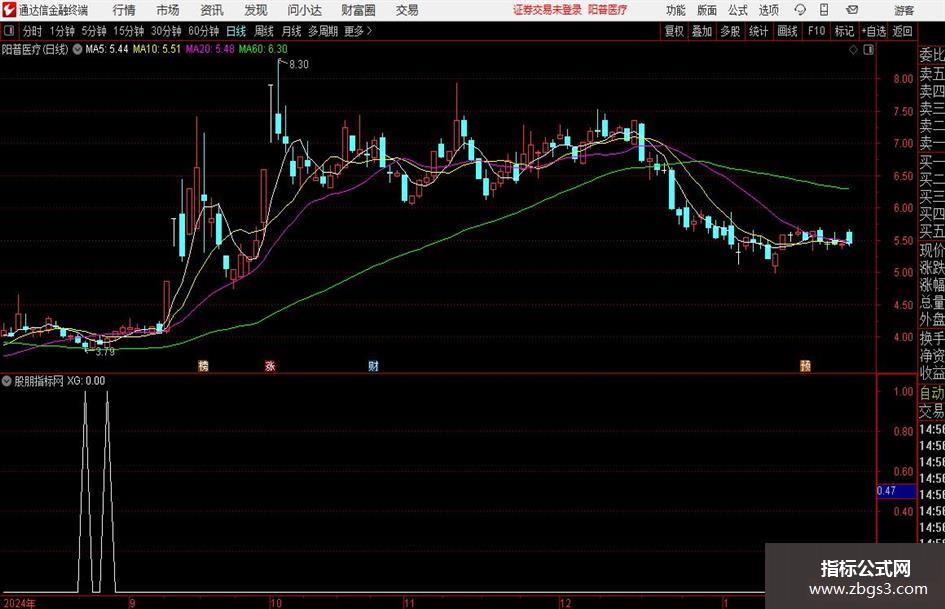
Task: Open main chart indicator settings circle icon
Action: coord(77,49)
